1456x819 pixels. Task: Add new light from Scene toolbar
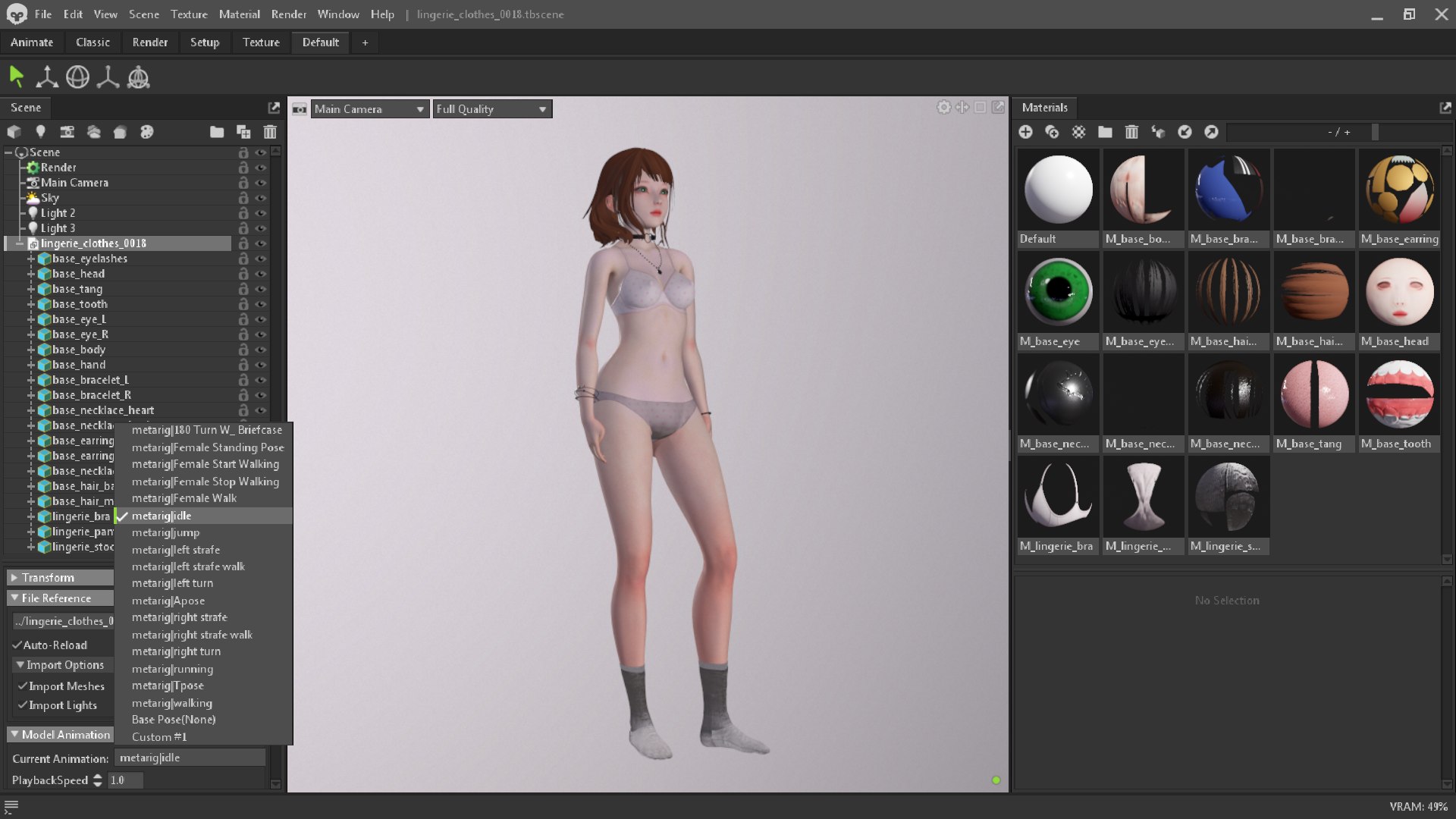coord(40,132)
